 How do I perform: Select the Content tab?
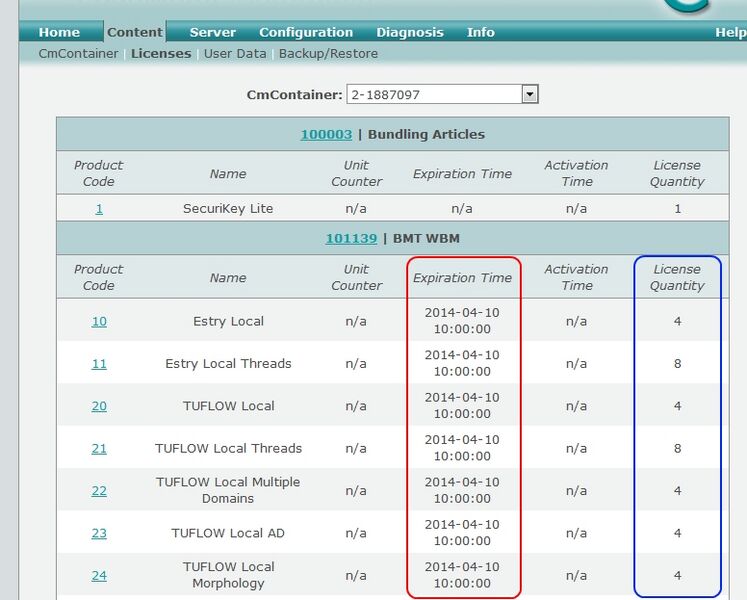135,32
